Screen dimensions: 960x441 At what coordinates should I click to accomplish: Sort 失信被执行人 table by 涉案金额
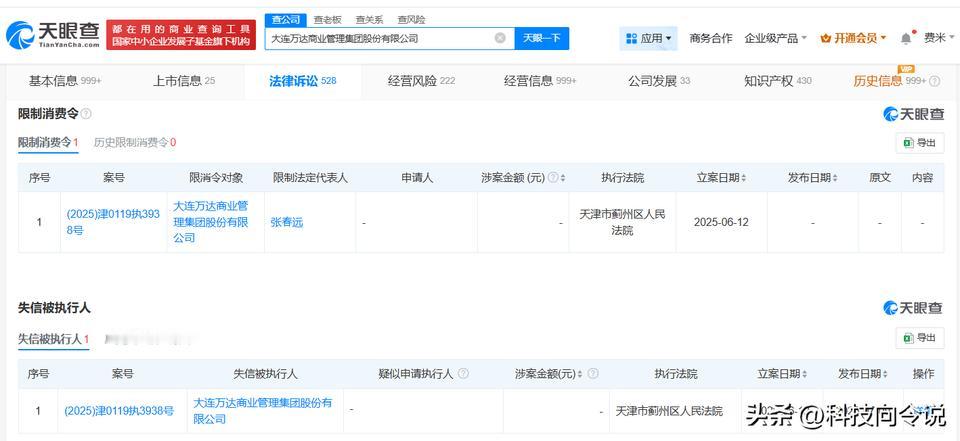pos(580,374)
